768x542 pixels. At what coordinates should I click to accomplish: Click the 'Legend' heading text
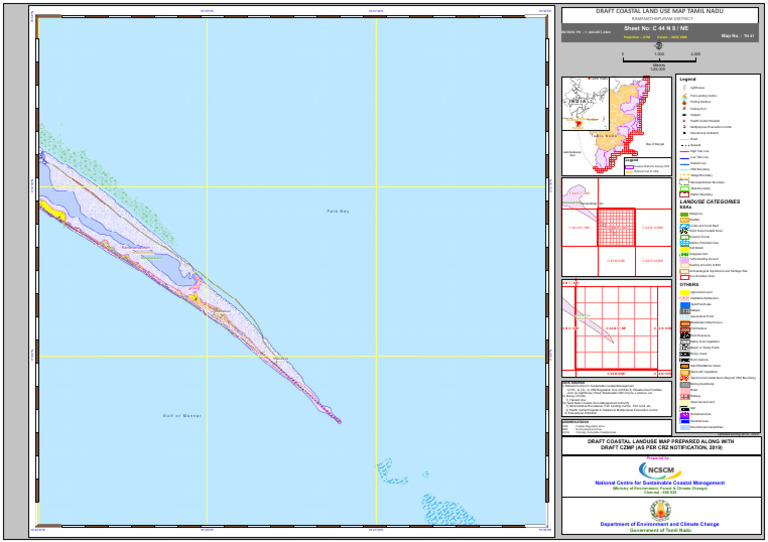tap(688, 79)
